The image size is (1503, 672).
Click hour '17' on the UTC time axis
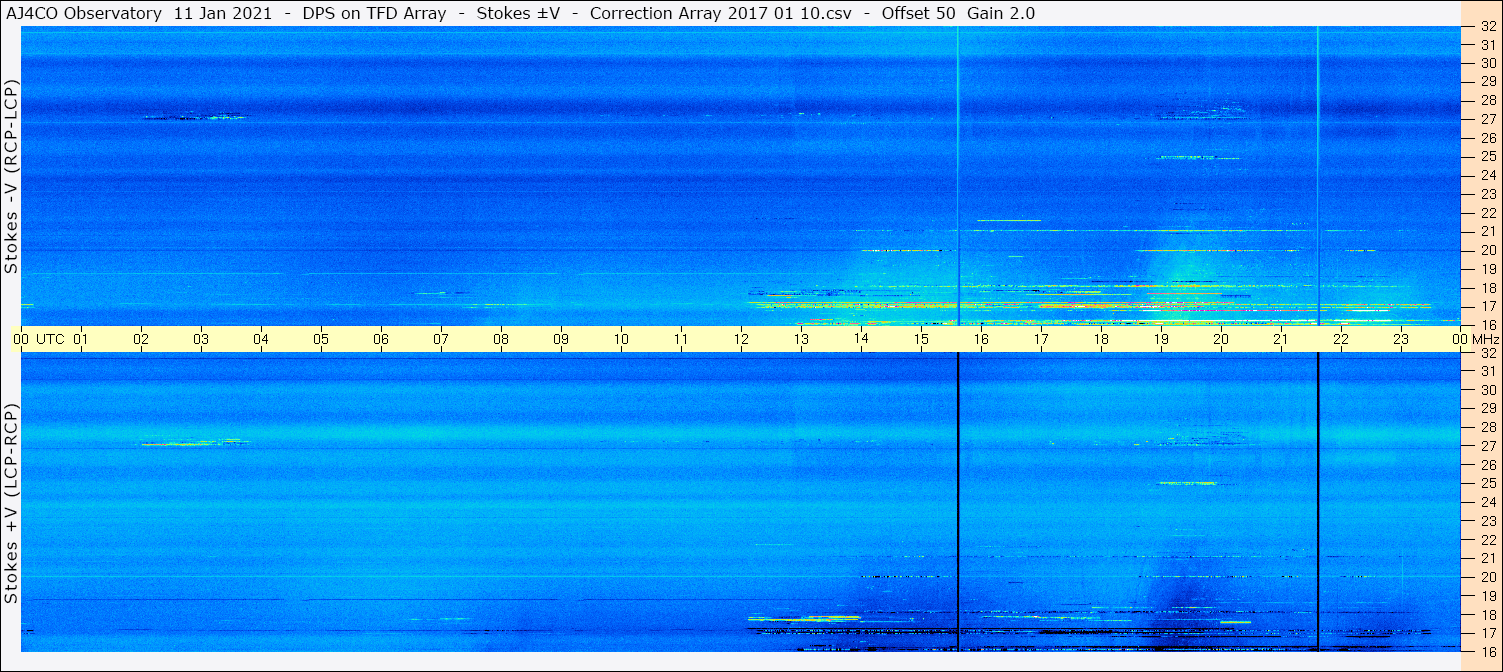point(1041,339)
